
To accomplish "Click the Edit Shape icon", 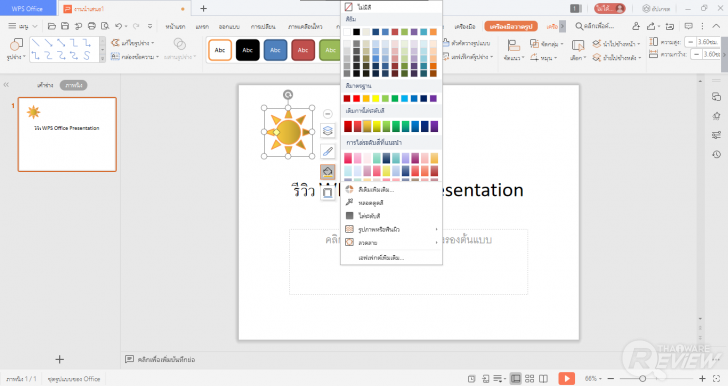I will (115, 43).
